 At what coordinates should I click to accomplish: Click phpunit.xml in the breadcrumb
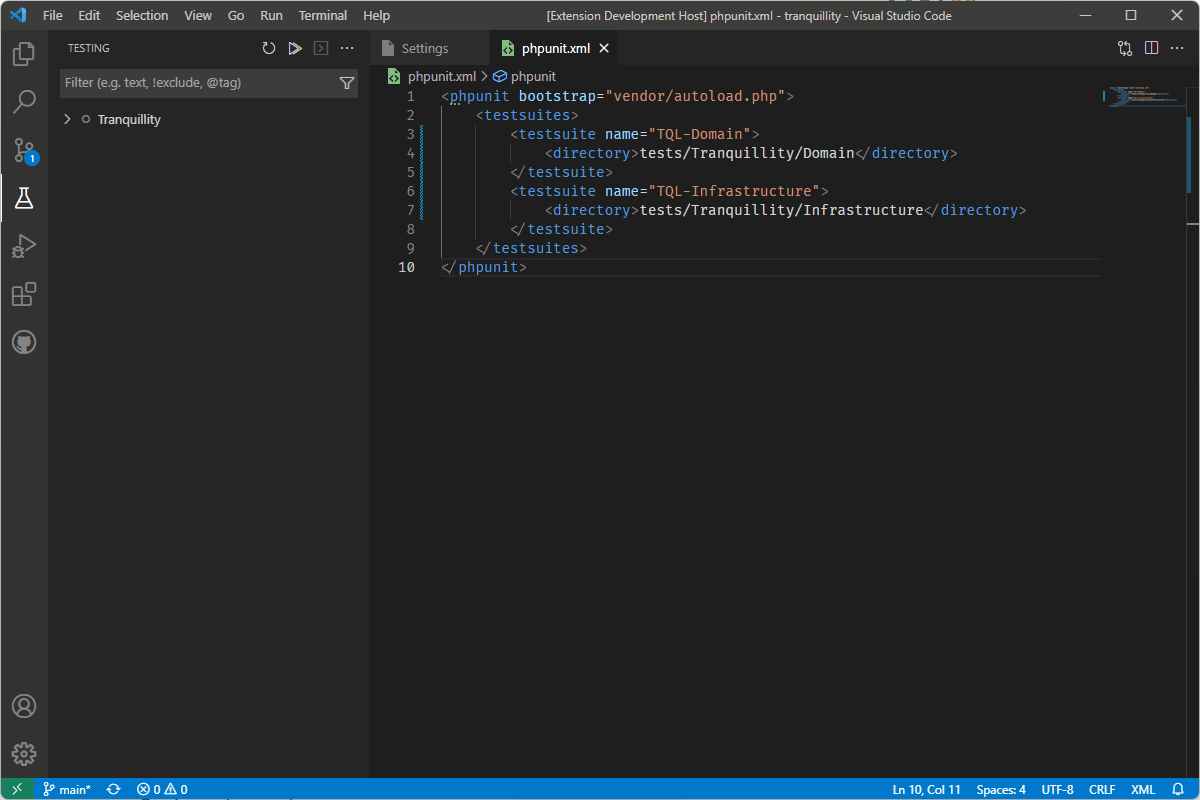pos(442,76)
